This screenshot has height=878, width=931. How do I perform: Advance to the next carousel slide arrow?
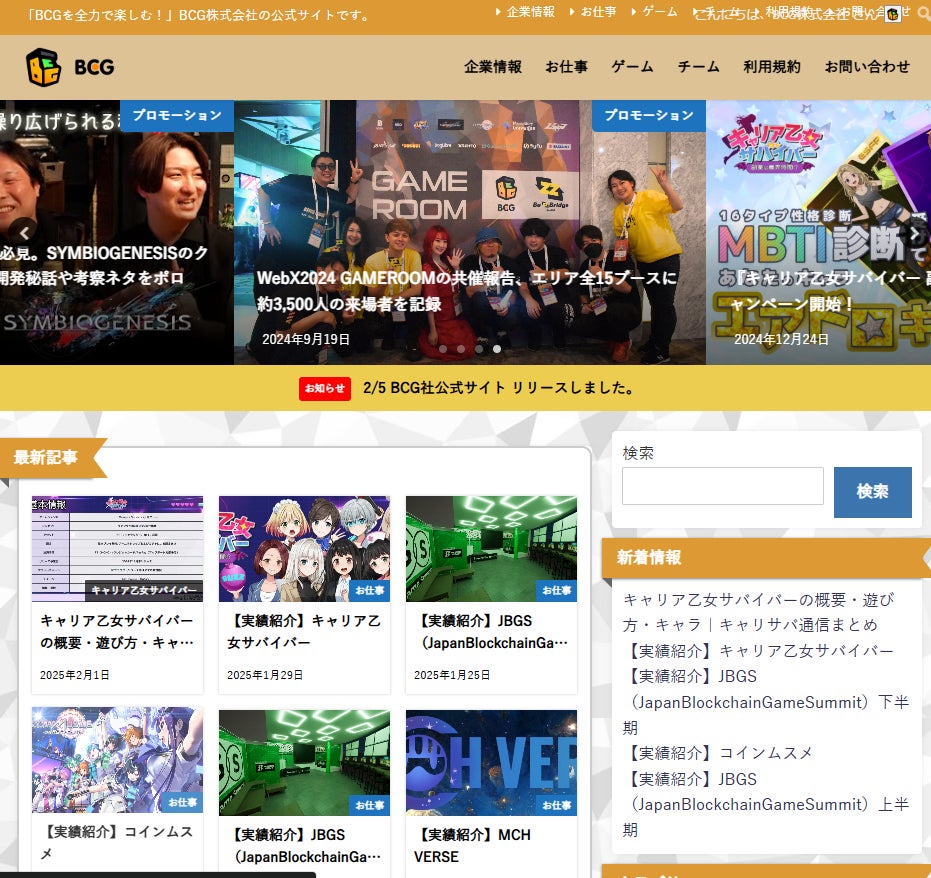[x=915, y=234]
